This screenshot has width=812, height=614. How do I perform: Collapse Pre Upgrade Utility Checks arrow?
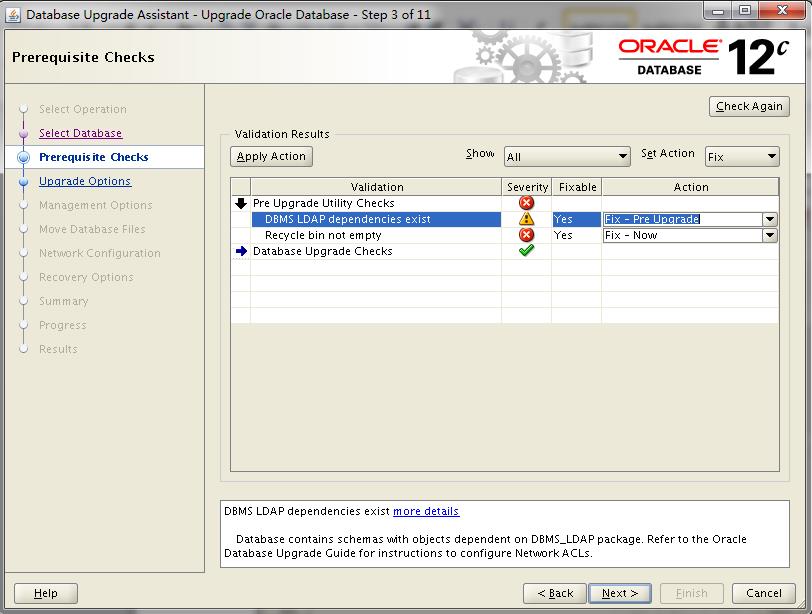[241, 203]
